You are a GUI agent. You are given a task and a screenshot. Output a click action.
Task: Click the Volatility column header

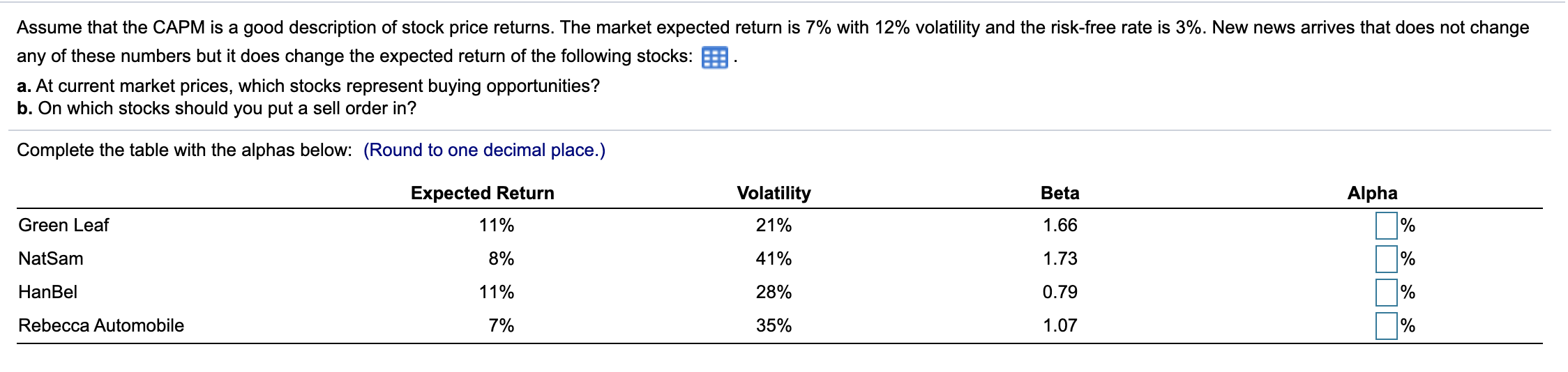point(774,193)
